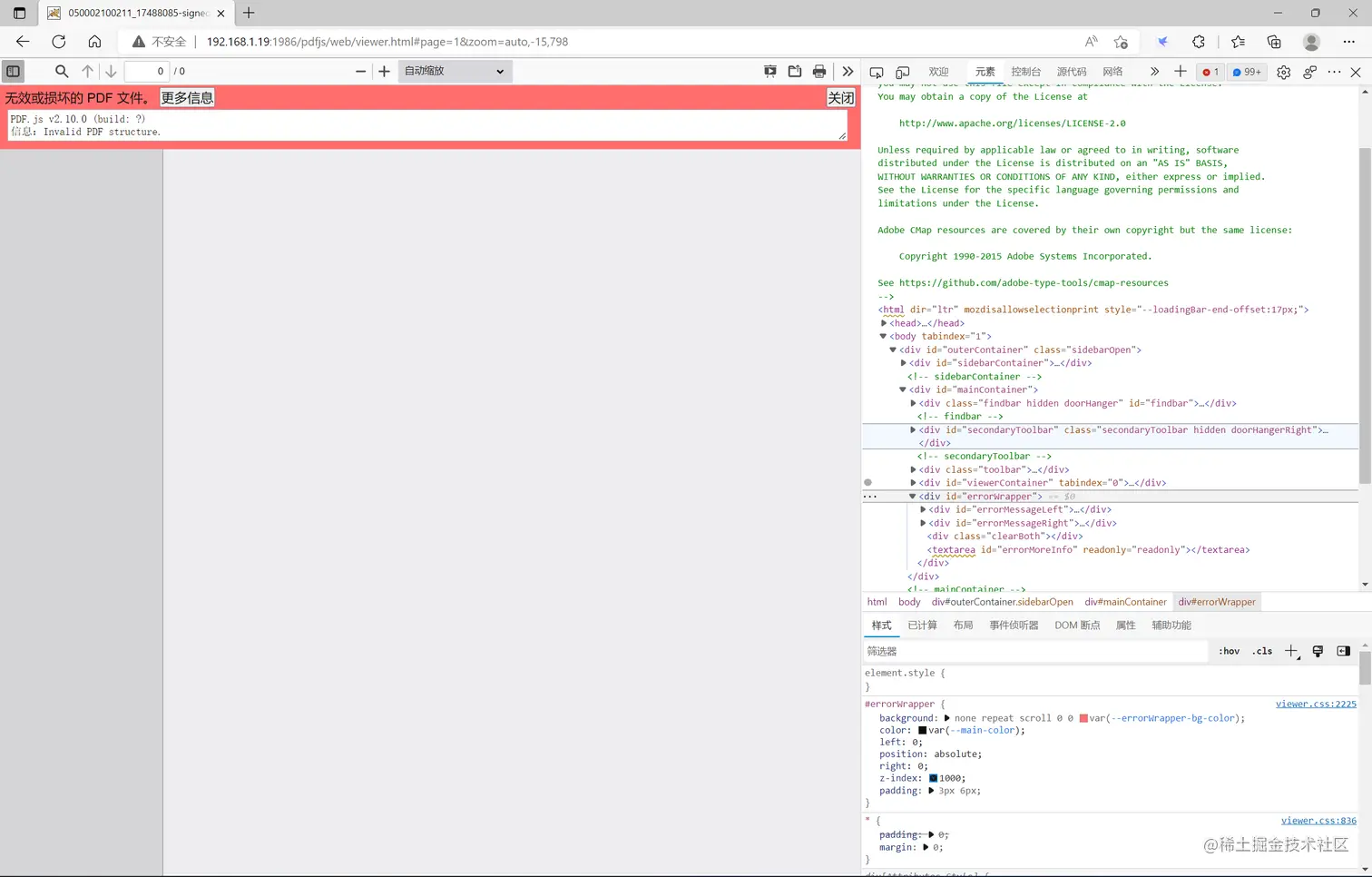Open file icon in PDF toolbar
Screen dimensions: 1372x877
click(x=795, y=71)
